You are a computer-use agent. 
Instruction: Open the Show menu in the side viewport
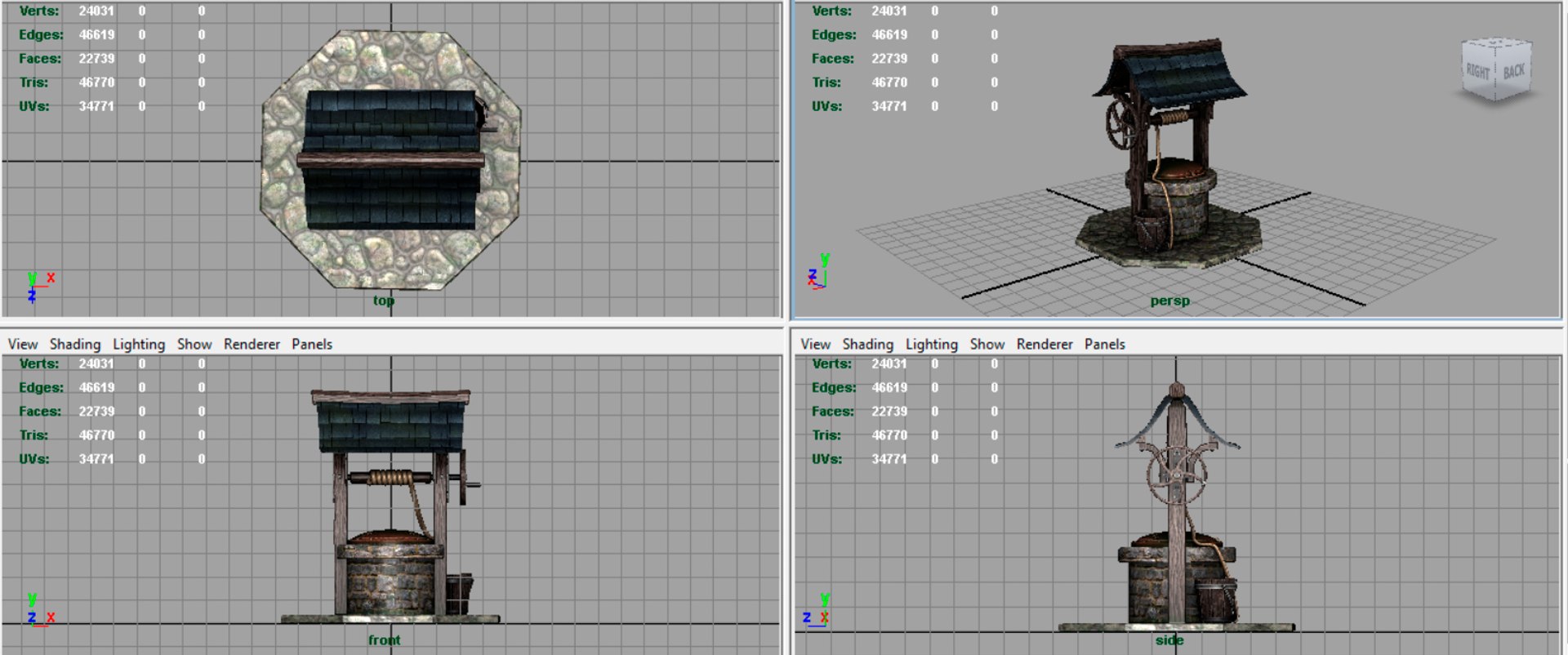pos(987,345)
